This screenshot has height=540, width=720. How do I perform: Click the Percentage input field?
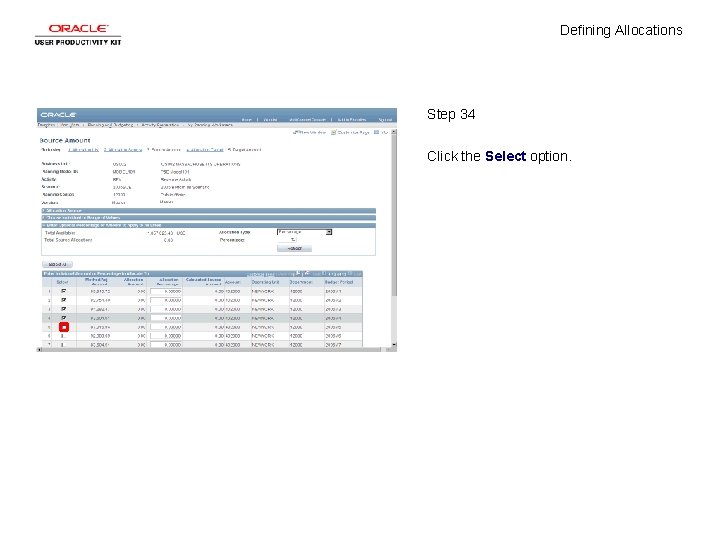pyautogui.click(x=287, y=240)
